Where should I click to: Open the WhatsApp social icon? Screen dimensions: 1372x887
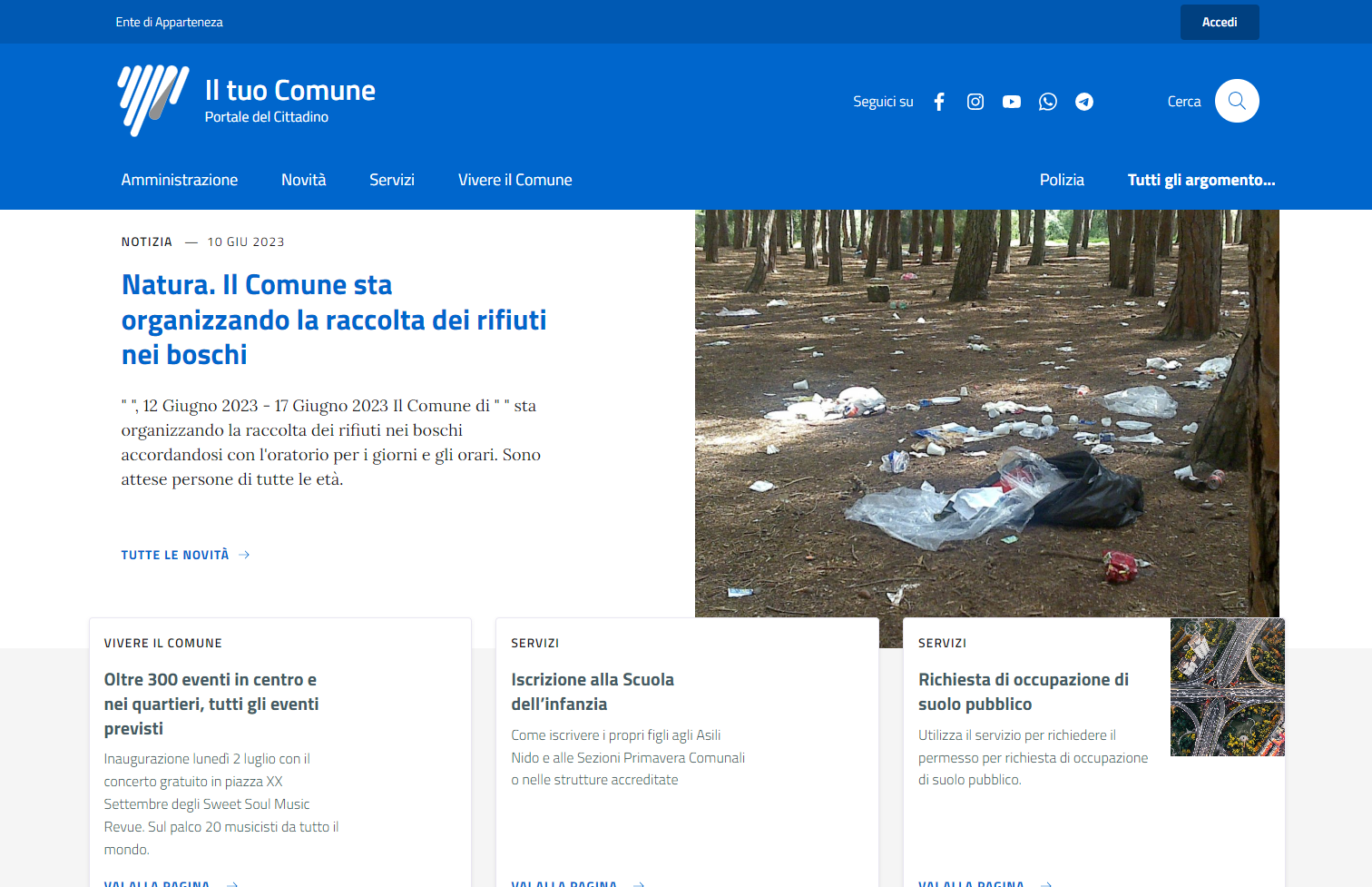click(1048, 102)
